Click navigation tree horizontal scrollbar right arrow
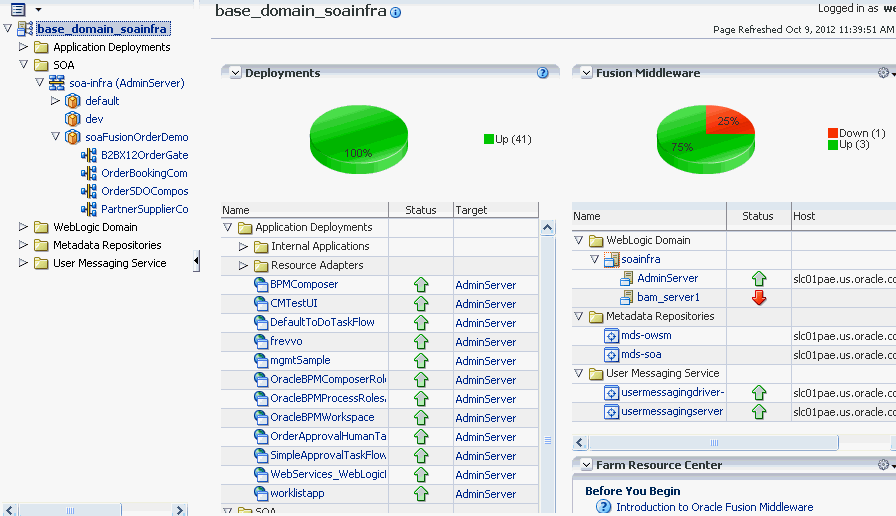This screenshot has height=516, width=896. coord(179,510)
